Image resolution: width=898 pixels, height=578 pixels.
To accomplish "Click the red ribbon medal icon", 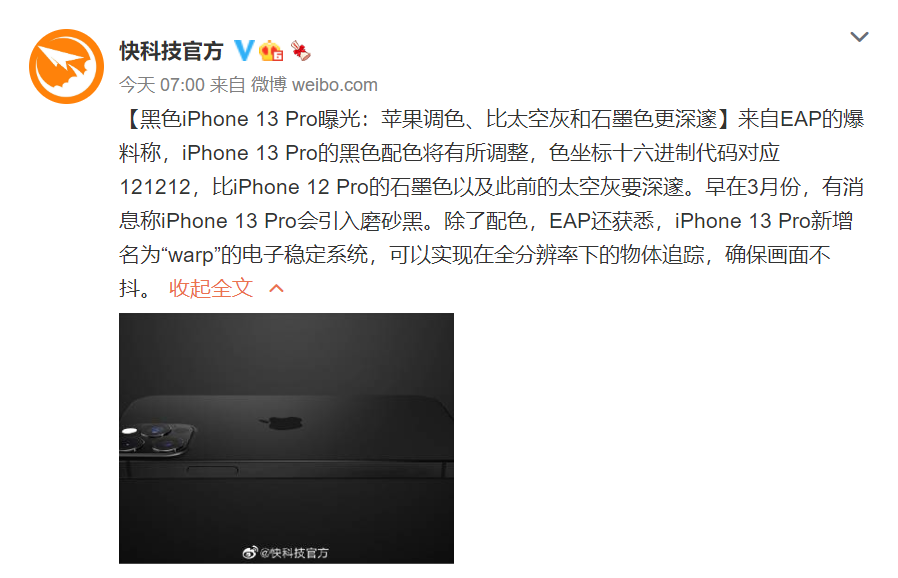I will click(x=300, y=50).
